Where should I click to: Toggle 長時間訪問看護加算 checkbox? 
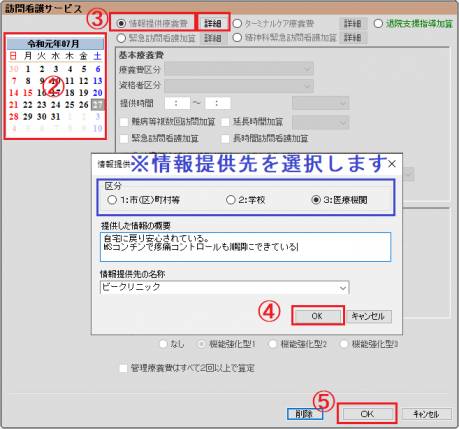[225, 138]
